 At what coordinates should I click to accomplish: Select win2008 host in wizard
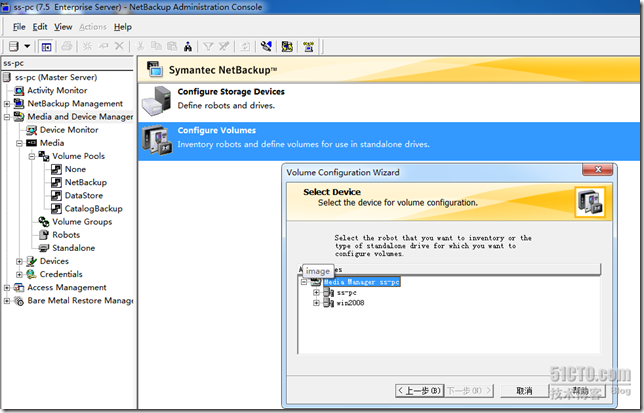[350, 303]
